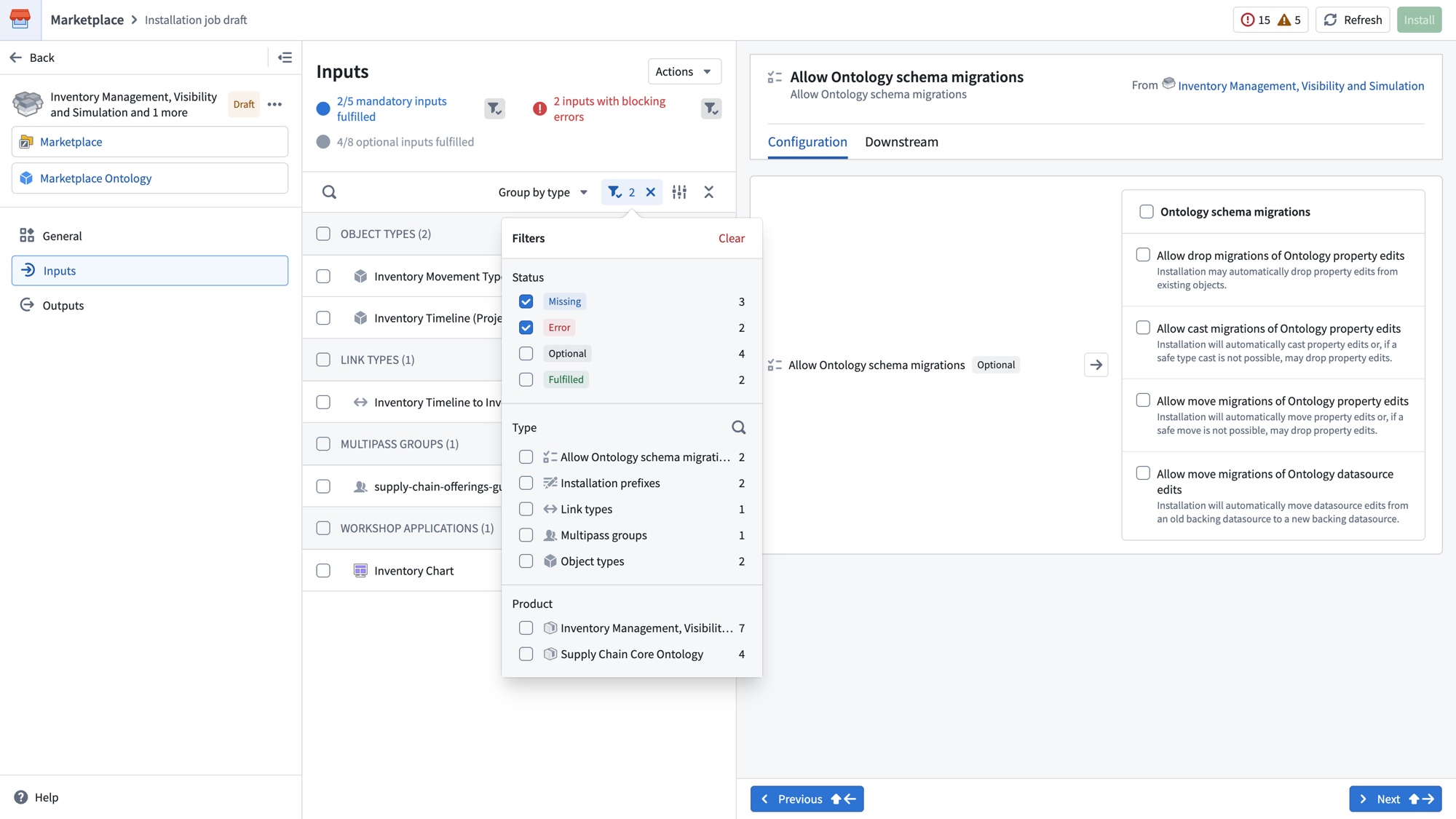1456x819 pixels.
Task: Open the Marketplace Ontology item
Action: point(150,178)
